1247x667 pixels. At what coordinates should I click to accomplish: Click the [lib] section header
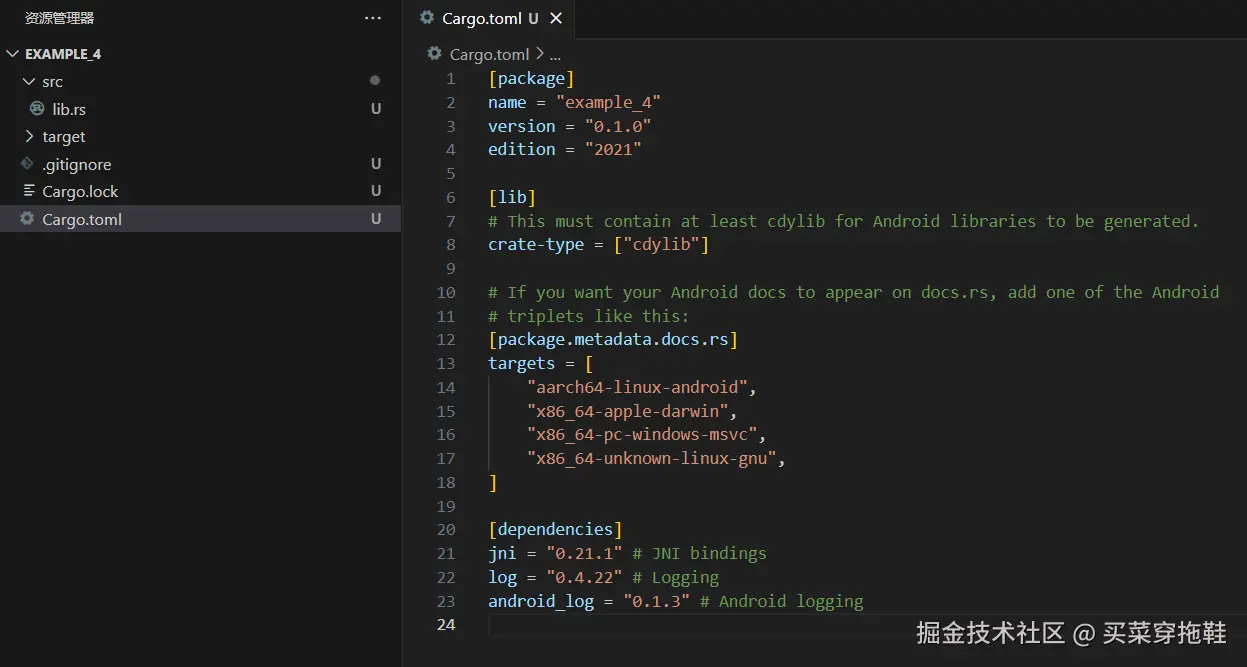(x=512, y=197)
